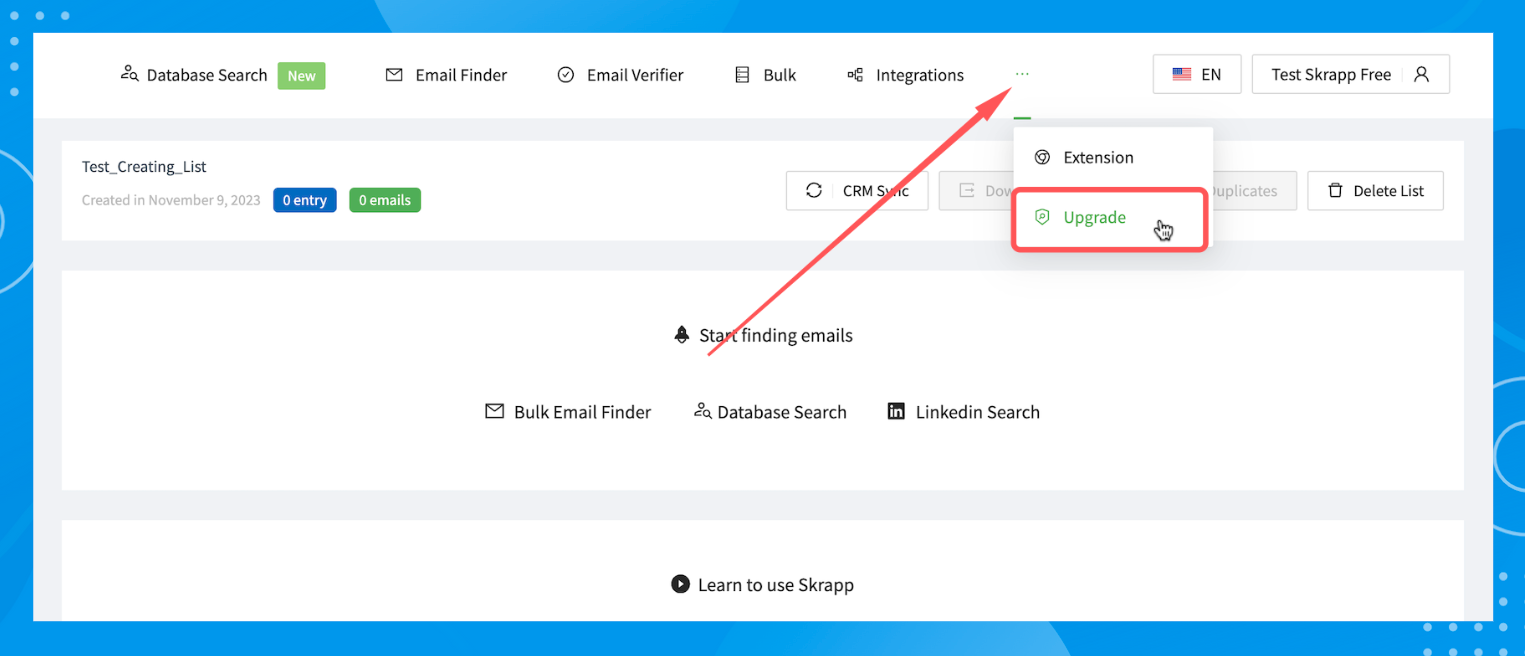Click the rocket icon beside Start finding emails

click(682, 335)
